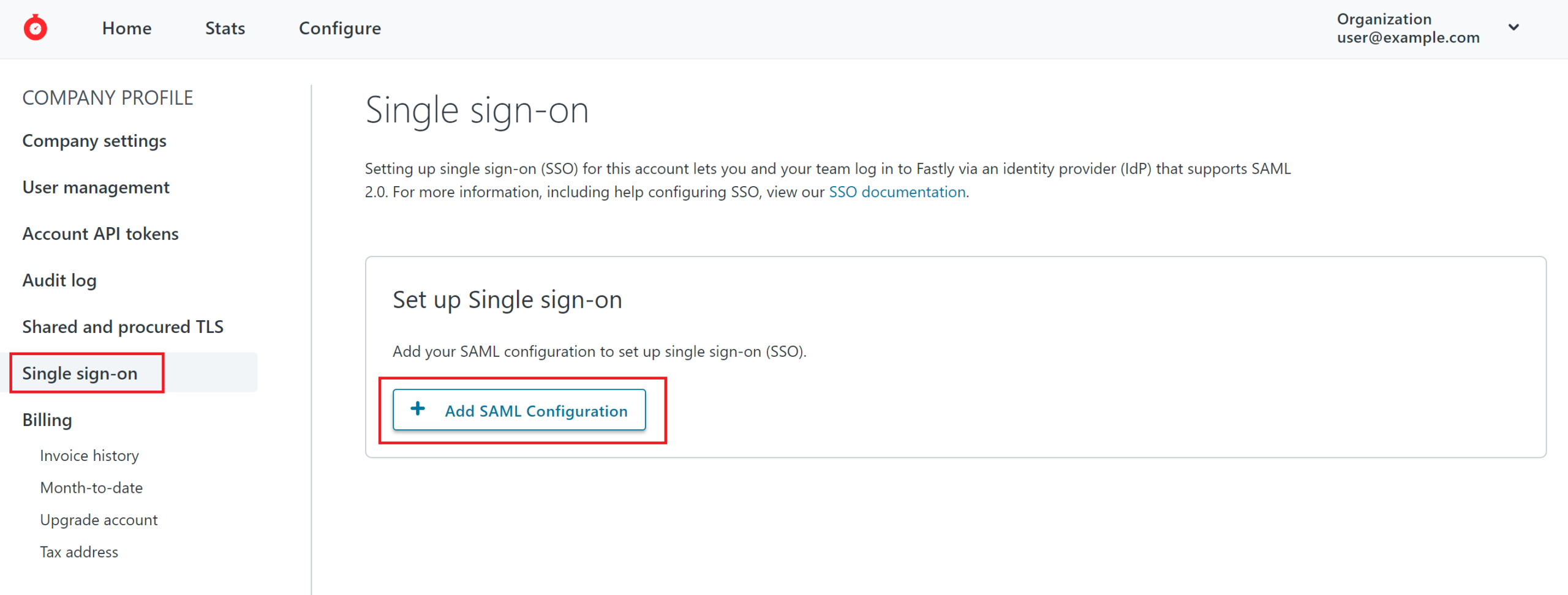Open Month-to-date billing page
Screen dimensions: 1568x595
click(x=91, y=488)
